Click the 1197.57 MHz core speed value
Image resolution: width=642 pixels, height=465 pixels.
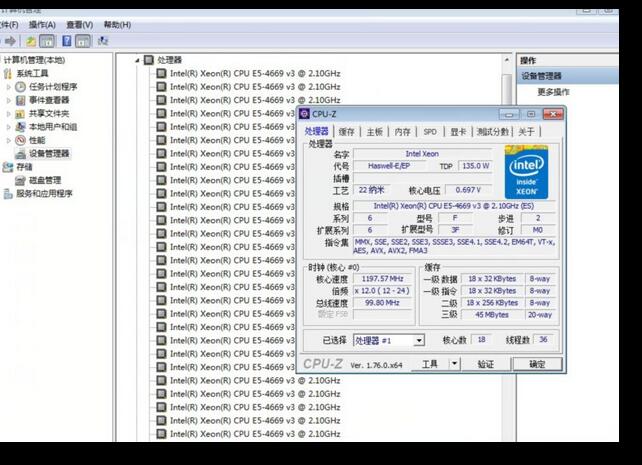click(x=382, y=279)
